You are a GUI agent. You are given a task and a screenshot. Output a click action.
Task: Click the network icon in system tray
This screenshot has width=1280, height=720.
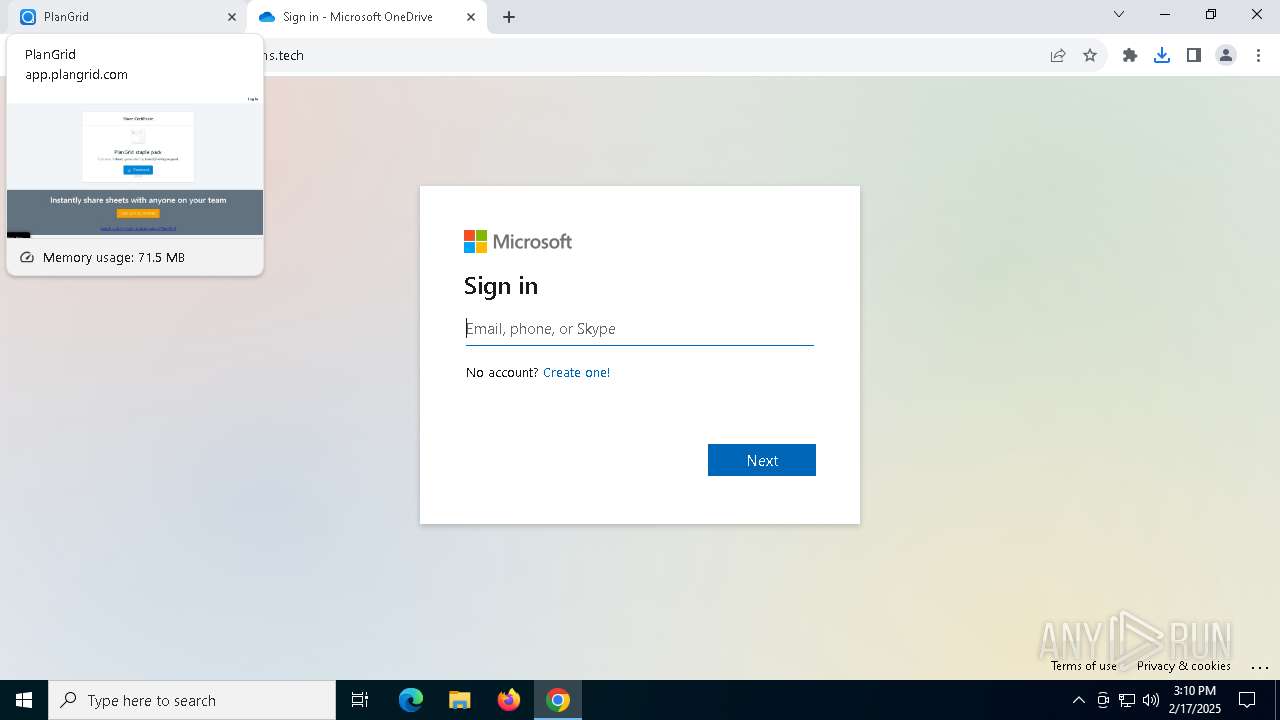[x=1127, y=700]
